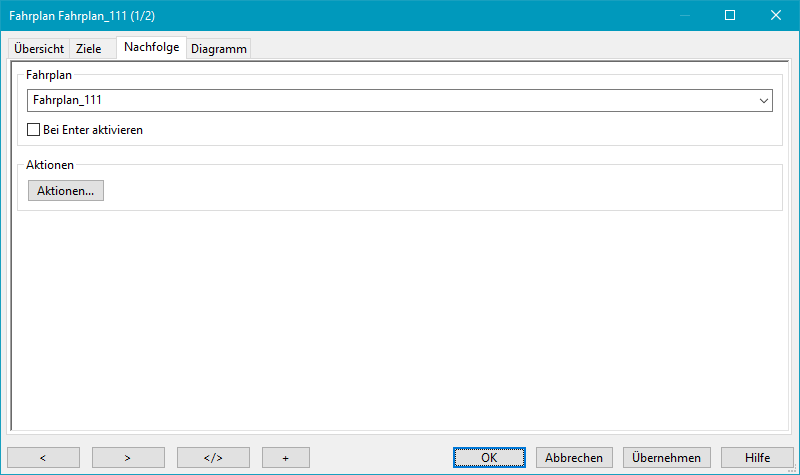
Task: Open help via the Hilfe button
Action: pos(757,457)
